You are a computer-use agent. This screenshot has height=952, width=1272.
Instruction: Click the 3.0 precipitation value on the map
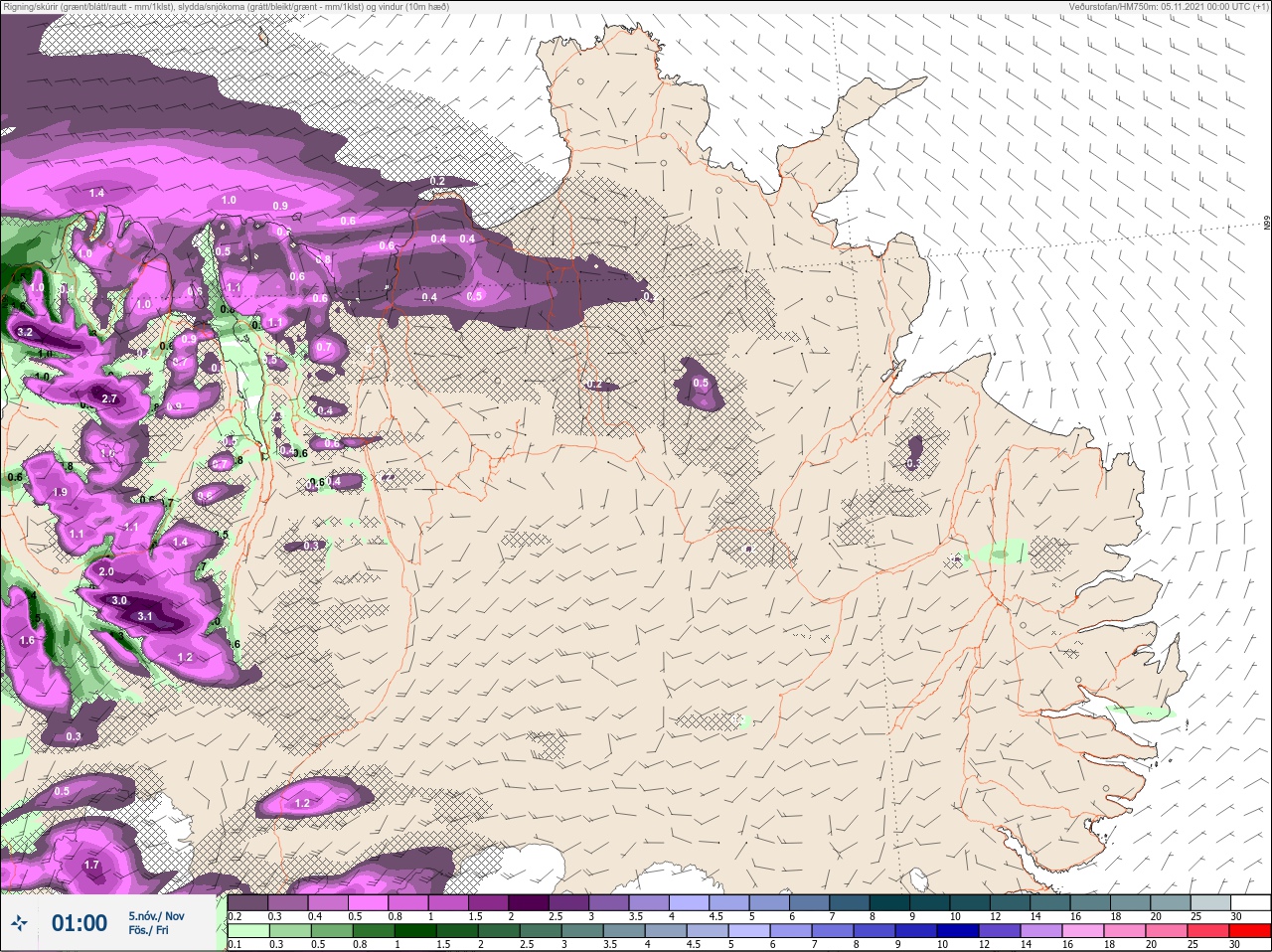(x=119, y=600)
